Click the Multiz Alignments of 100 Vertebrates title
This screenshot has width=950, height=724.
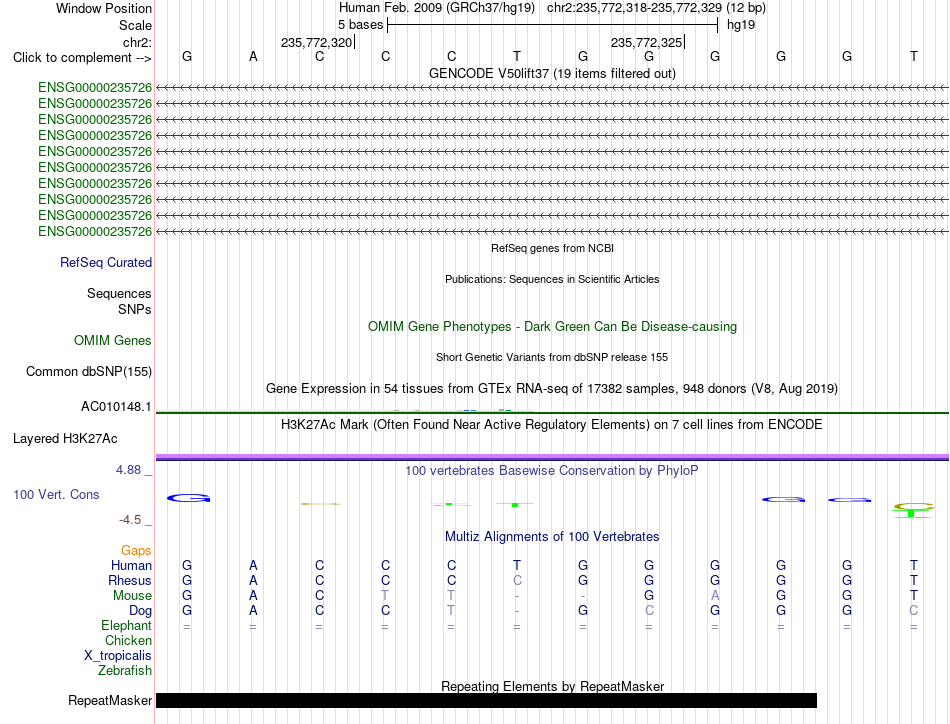[x=552, y=536]
